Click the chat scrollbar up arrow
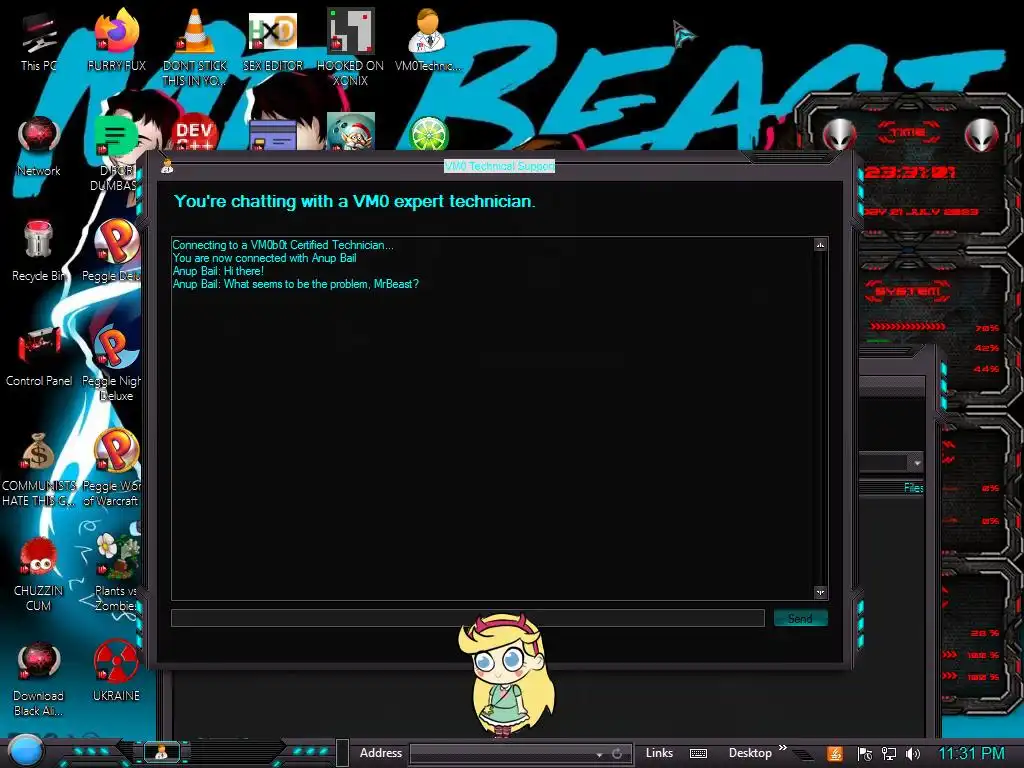Image resolution: width=1024 pixels, height=768 pixels. coord(820,245)
